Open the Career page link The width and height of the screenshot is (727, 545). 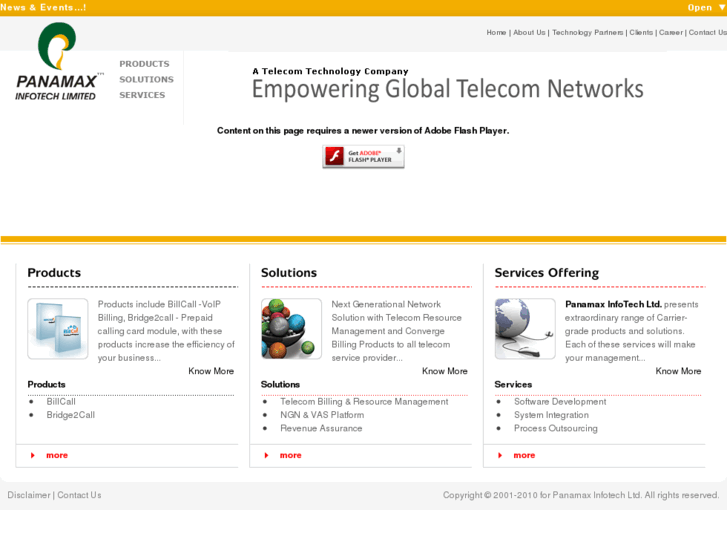tap(671, 32)
